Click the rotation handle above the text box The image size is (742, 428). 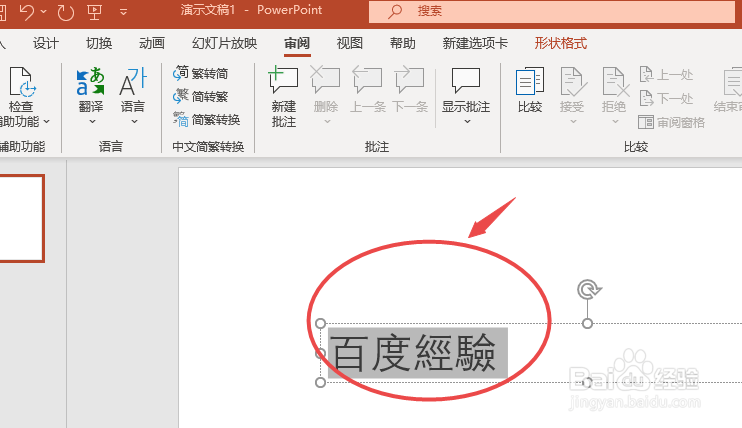588,289
